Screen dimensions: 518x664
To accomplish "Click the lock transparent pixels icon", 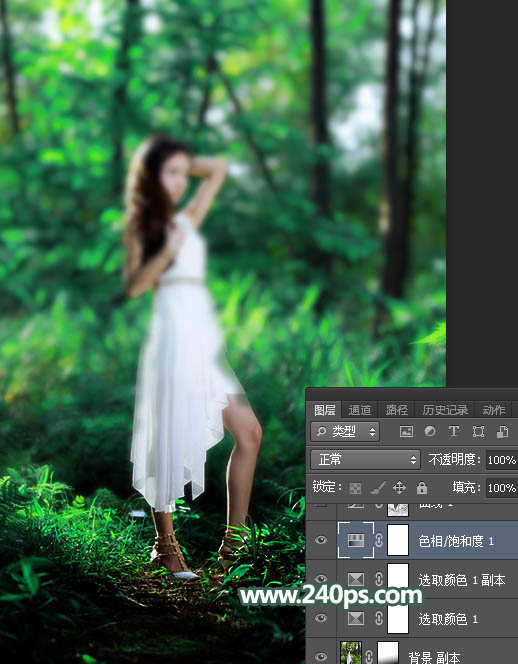I will click(x=355, y=488).
